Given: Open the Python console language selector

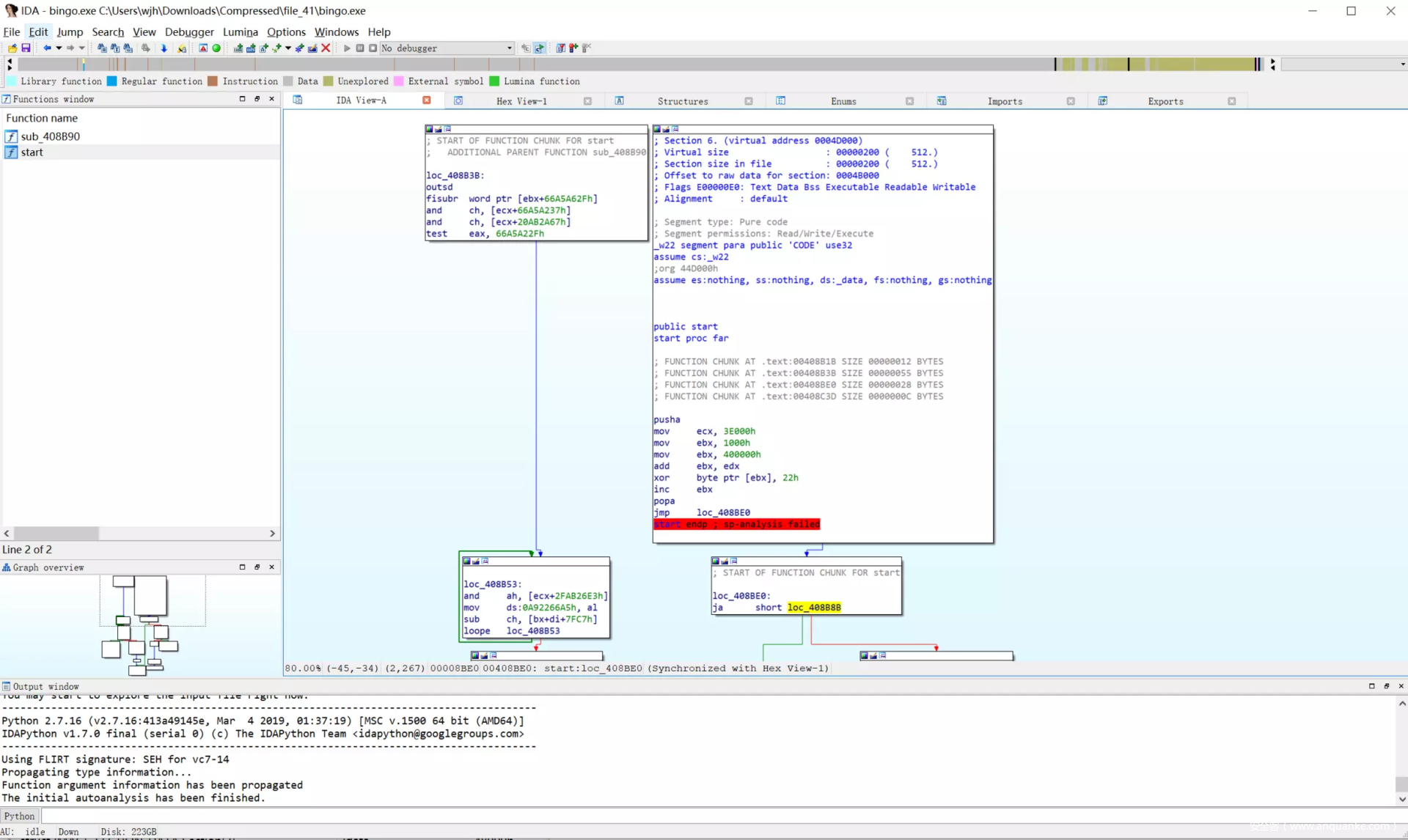Looking at the screenshot, I should coord(20,816).
